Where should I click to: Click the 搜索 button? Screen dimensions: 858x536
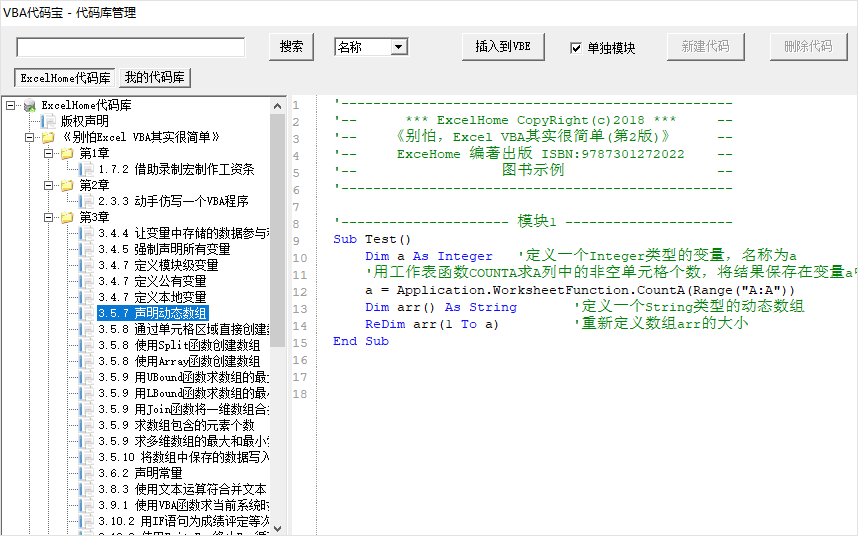tap(291, 47)
